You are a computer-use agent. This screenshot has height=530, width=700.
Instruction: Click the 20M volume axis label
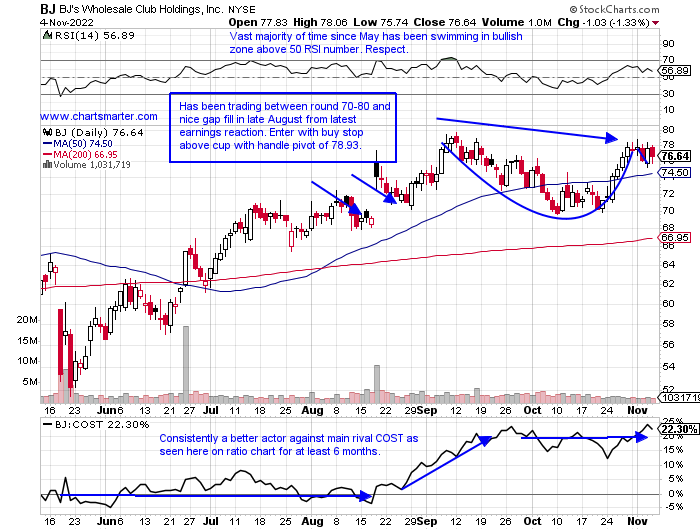(27, 320)
